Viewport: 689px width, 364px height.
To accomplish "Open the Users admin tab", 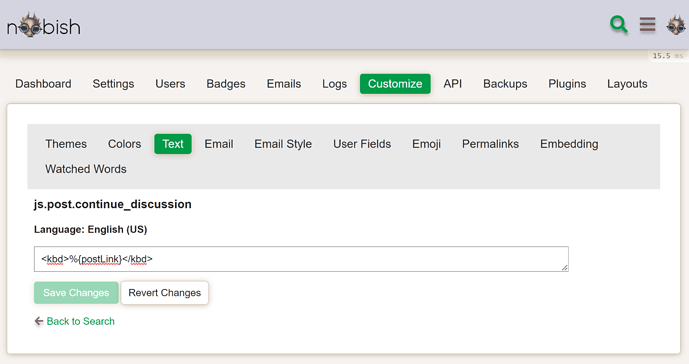I will click(x=170, y=84).
